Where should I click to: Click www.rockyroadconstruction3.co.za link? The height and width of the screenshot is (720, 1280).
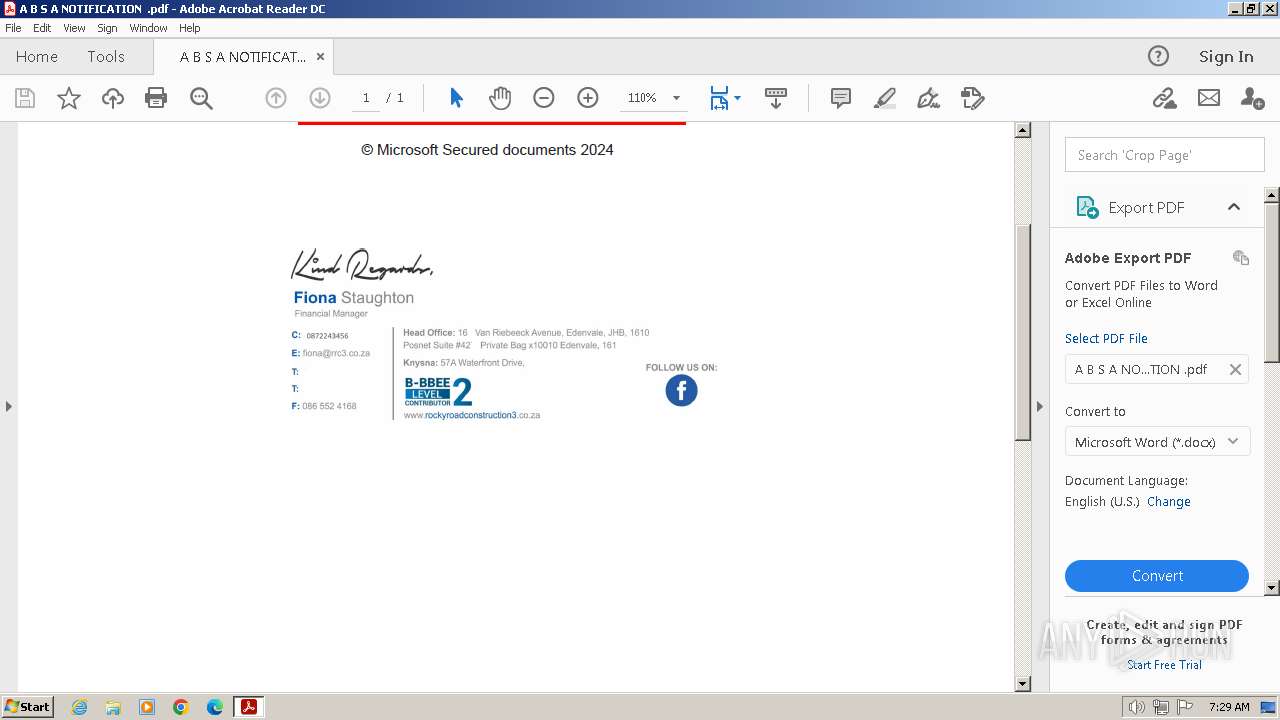click(472, 415)
